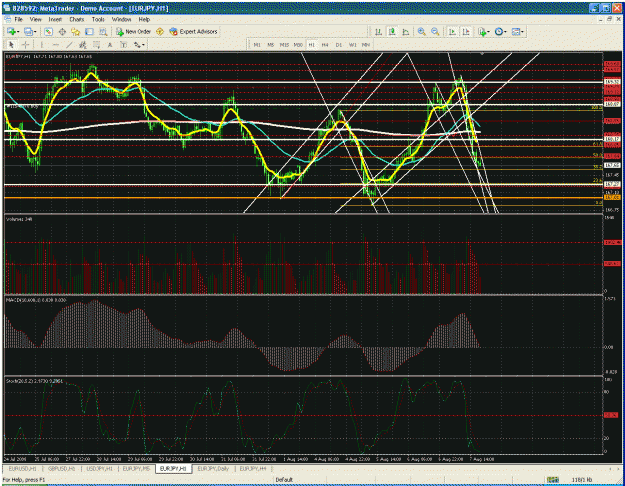Viewport: 625px width, 486px height.
Task: Select the Horizontal Line drawing tool
Action: (x=55, y=45)
